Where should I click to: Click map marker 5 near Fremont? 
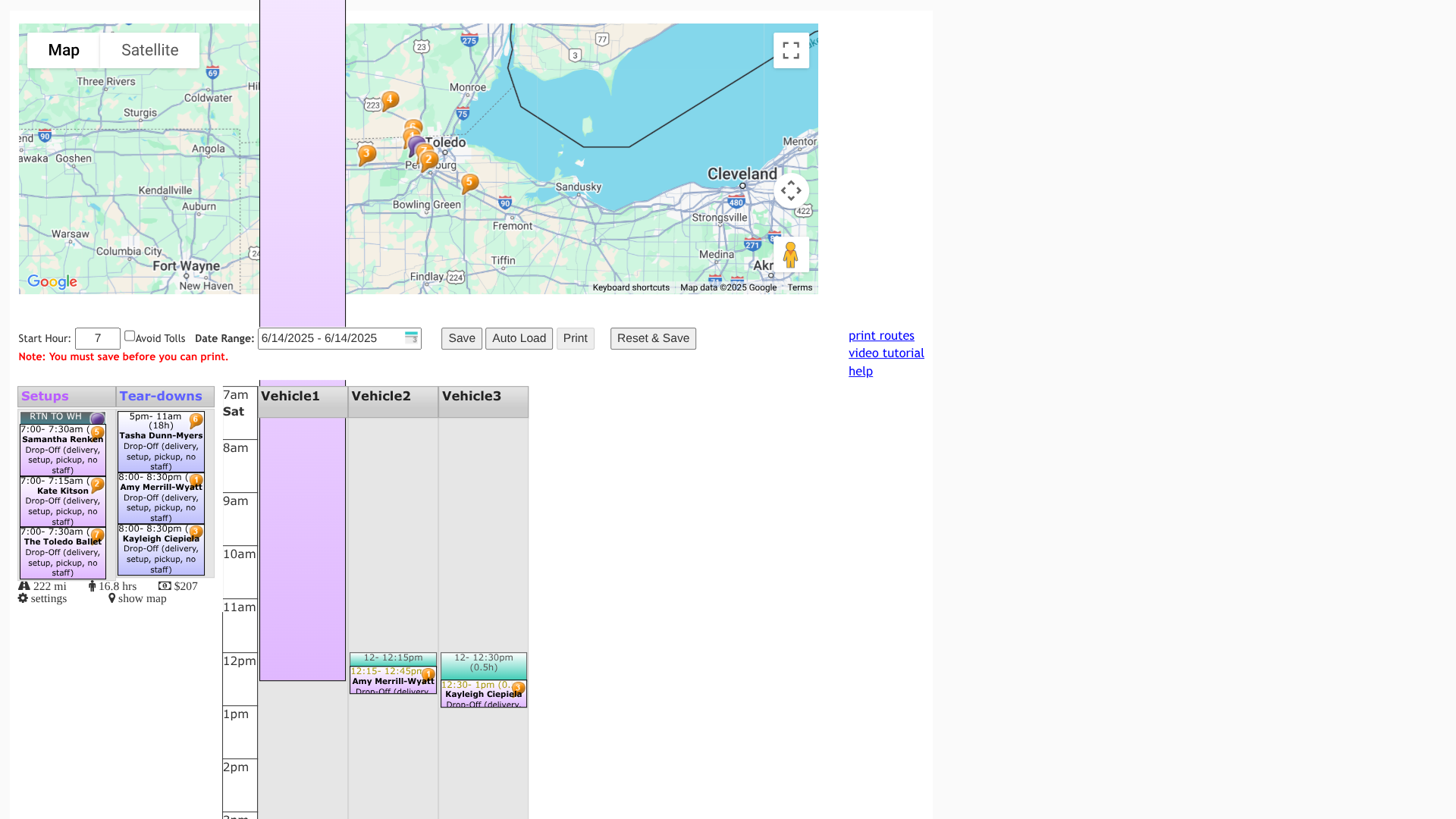pyautogui.click(x=469, y=182)
